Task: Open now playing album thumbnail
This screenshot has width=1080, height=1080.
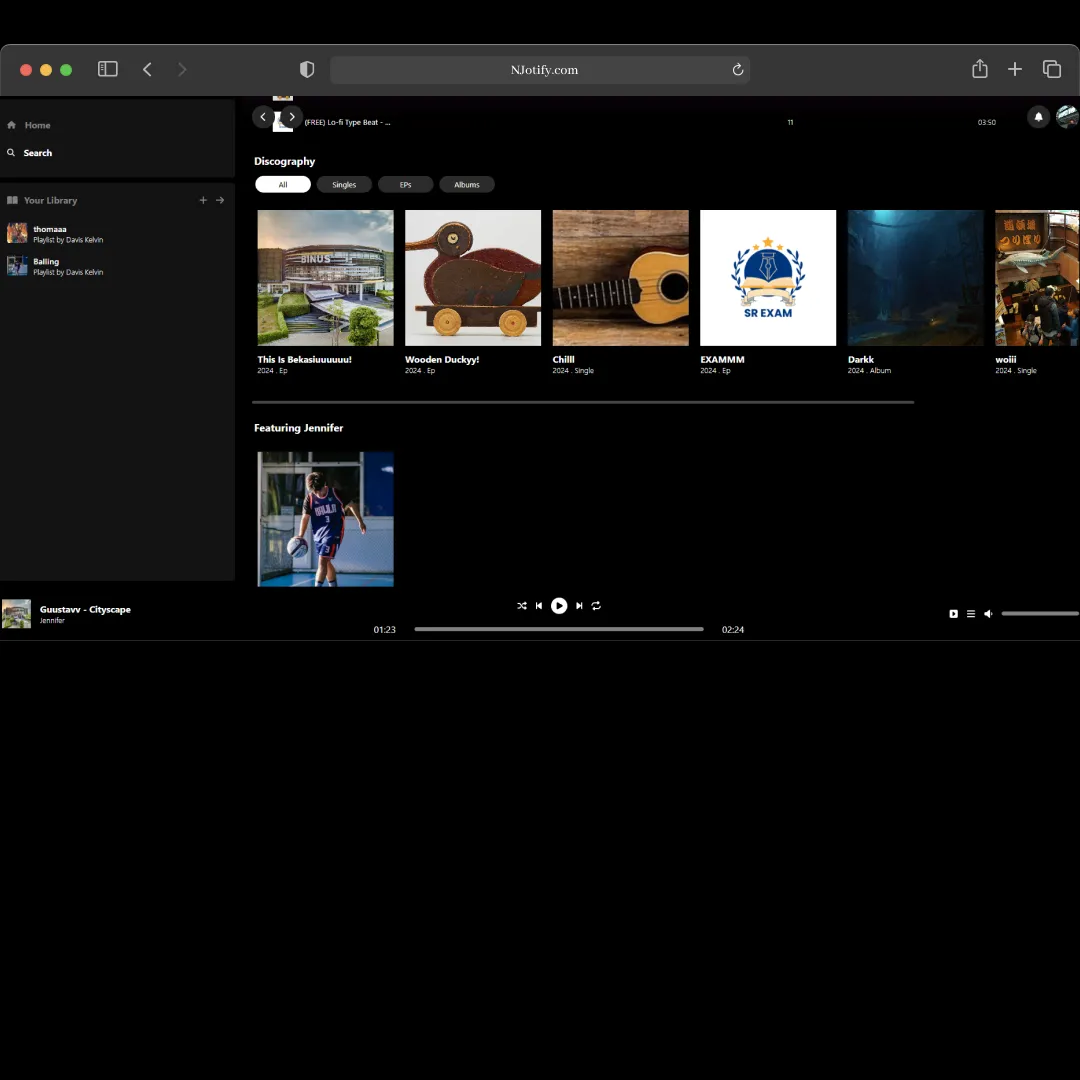Action: tap(17, 614)
